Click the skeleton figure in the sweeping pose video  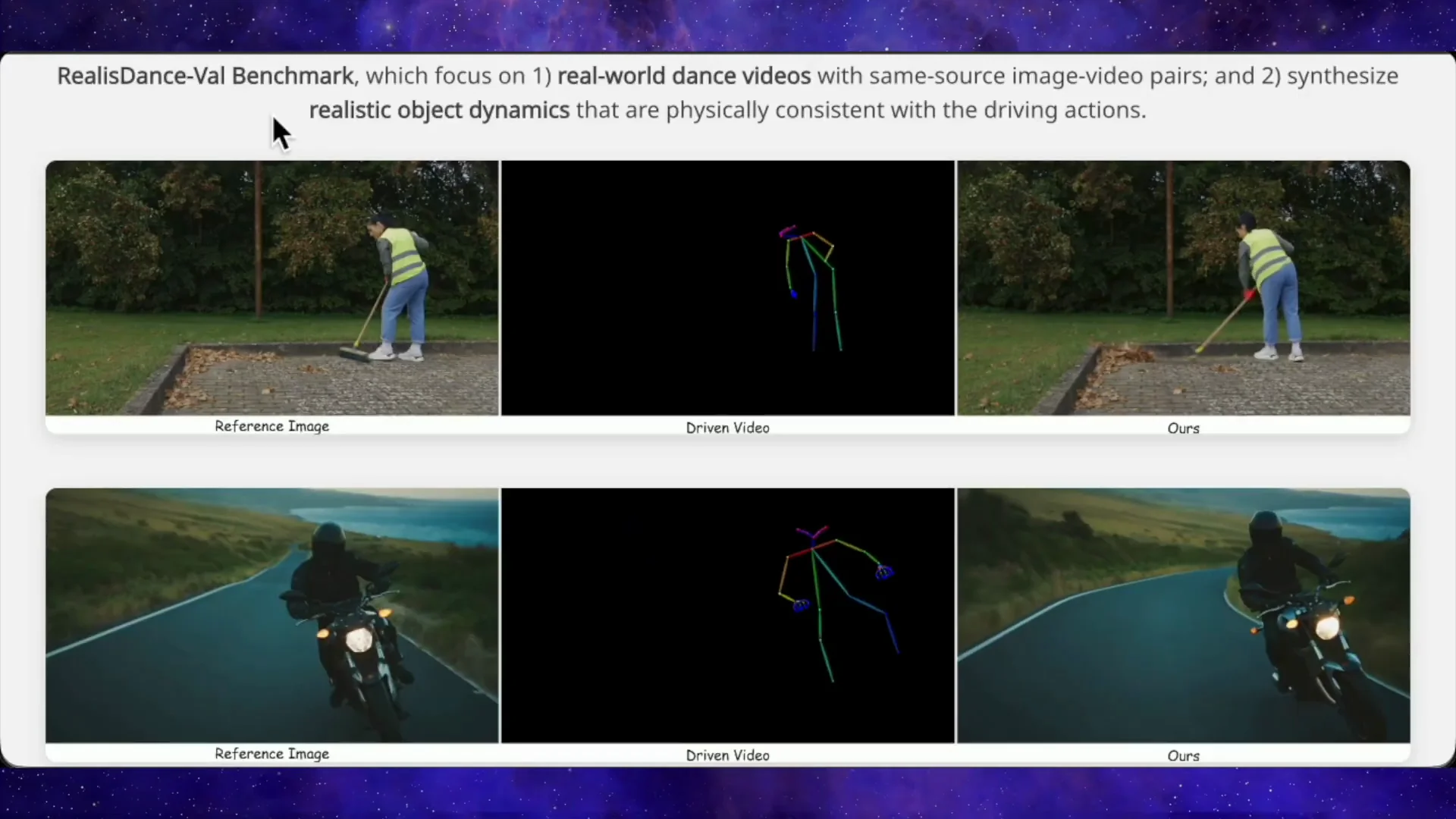811,288
